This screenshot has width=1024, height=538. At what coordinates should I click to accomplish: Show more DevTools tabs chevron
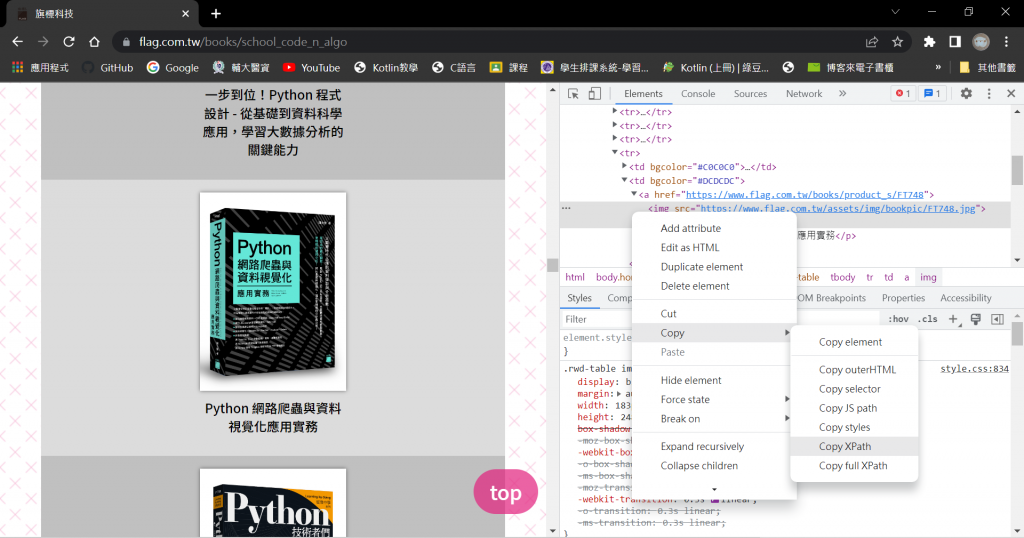point(842,94)
